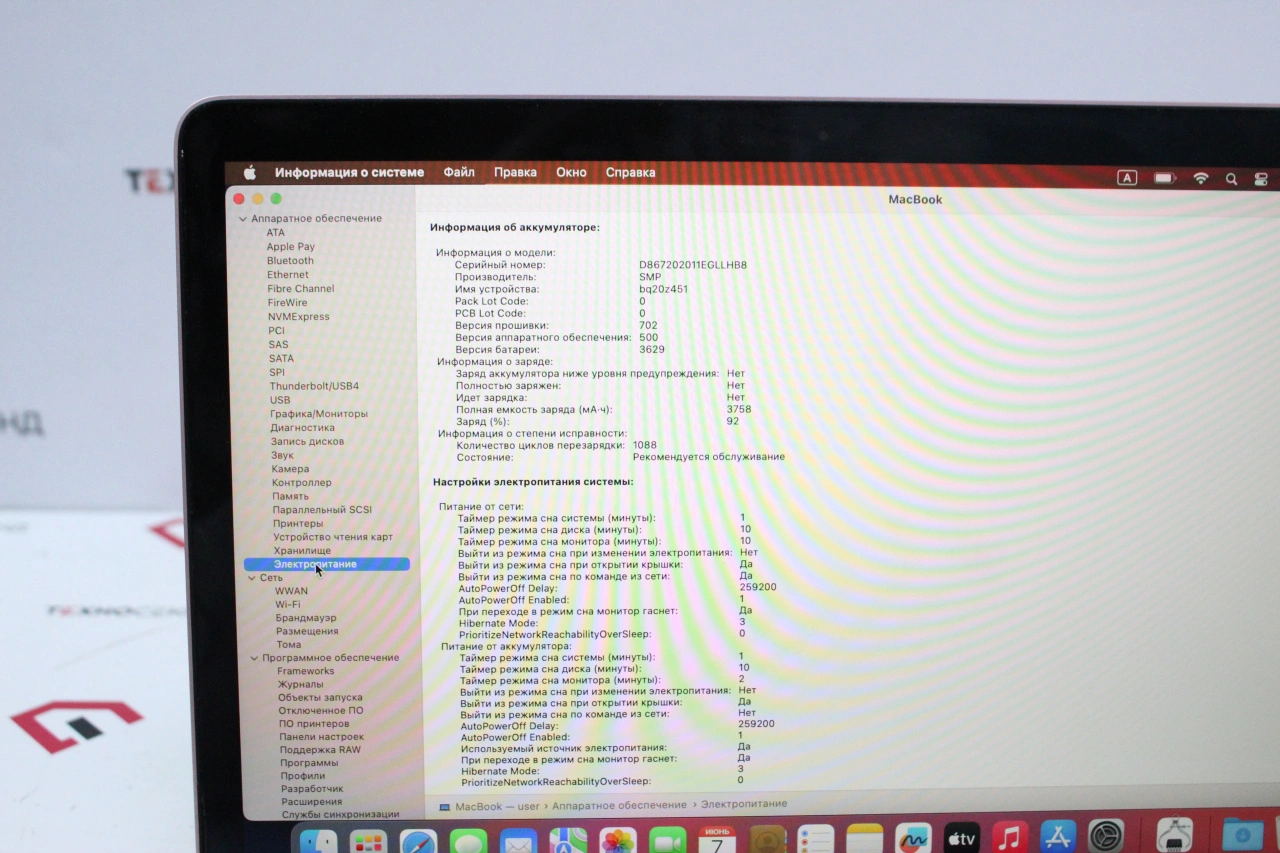Select ATA in the sidebar
Viewport: 1280px width, 853px height.
(275, 233)
